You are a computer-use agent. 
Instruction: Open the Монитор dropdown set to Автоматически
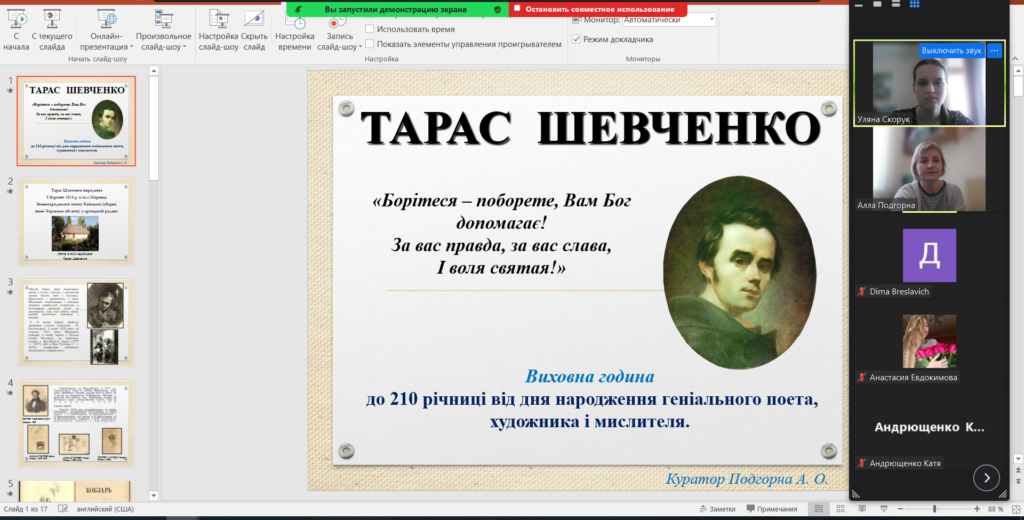pyautogui.click(x=668, y=20)
